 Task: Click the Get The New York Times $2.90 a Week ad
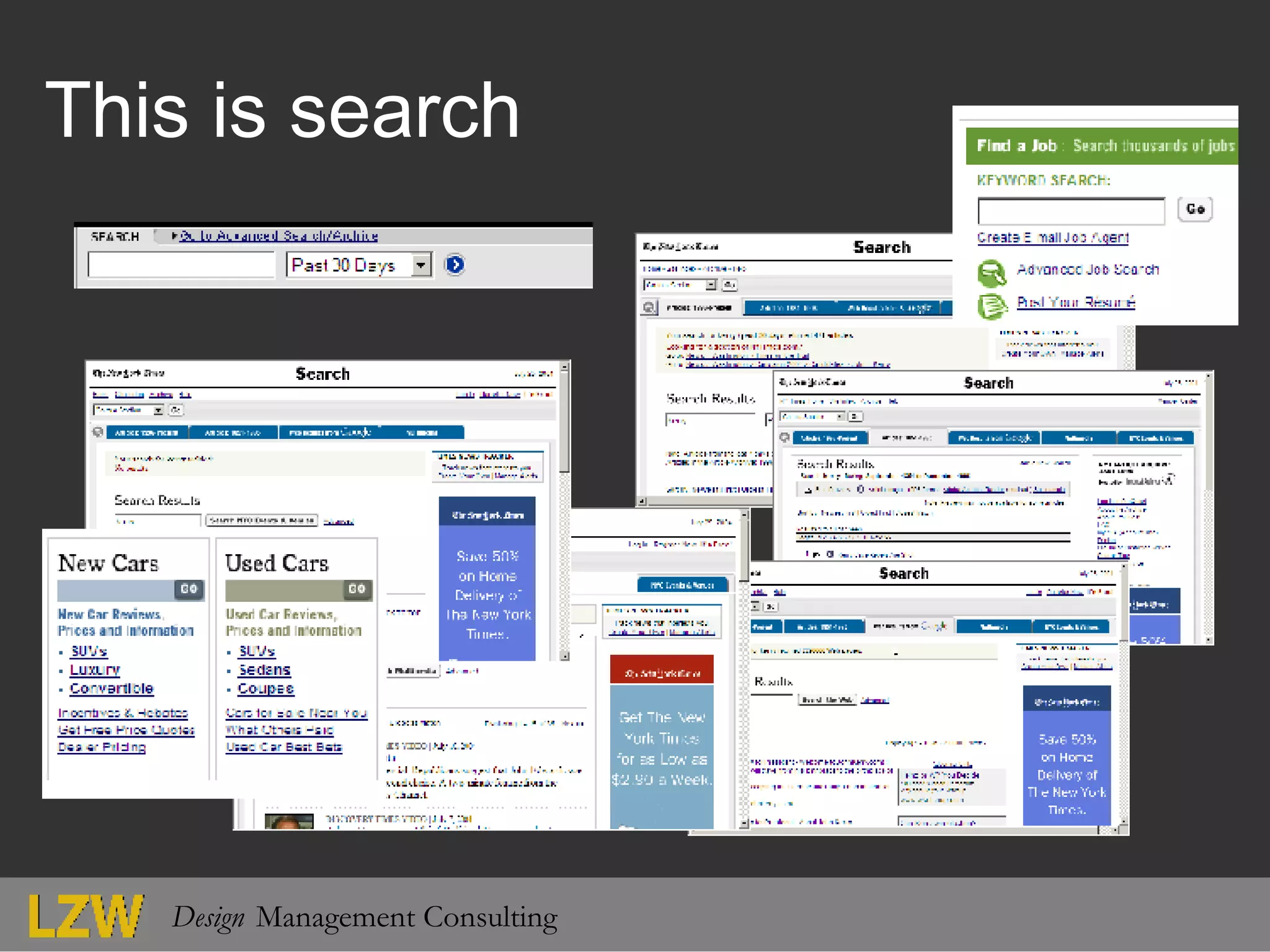[x=662, y=742]
